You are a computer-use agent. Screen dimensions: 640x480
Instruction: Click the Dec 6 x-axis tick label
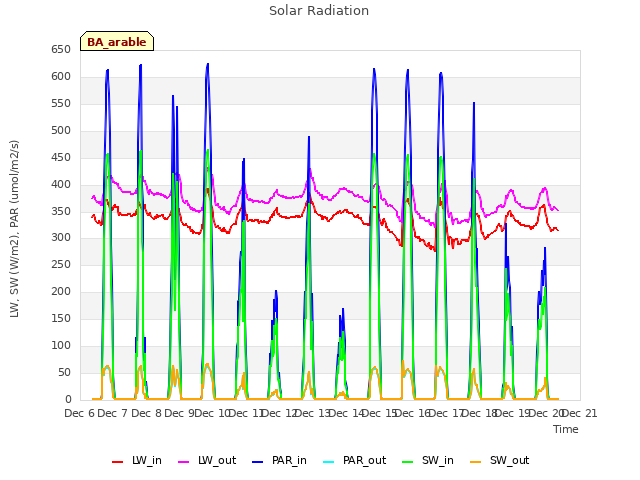point(80,413)
